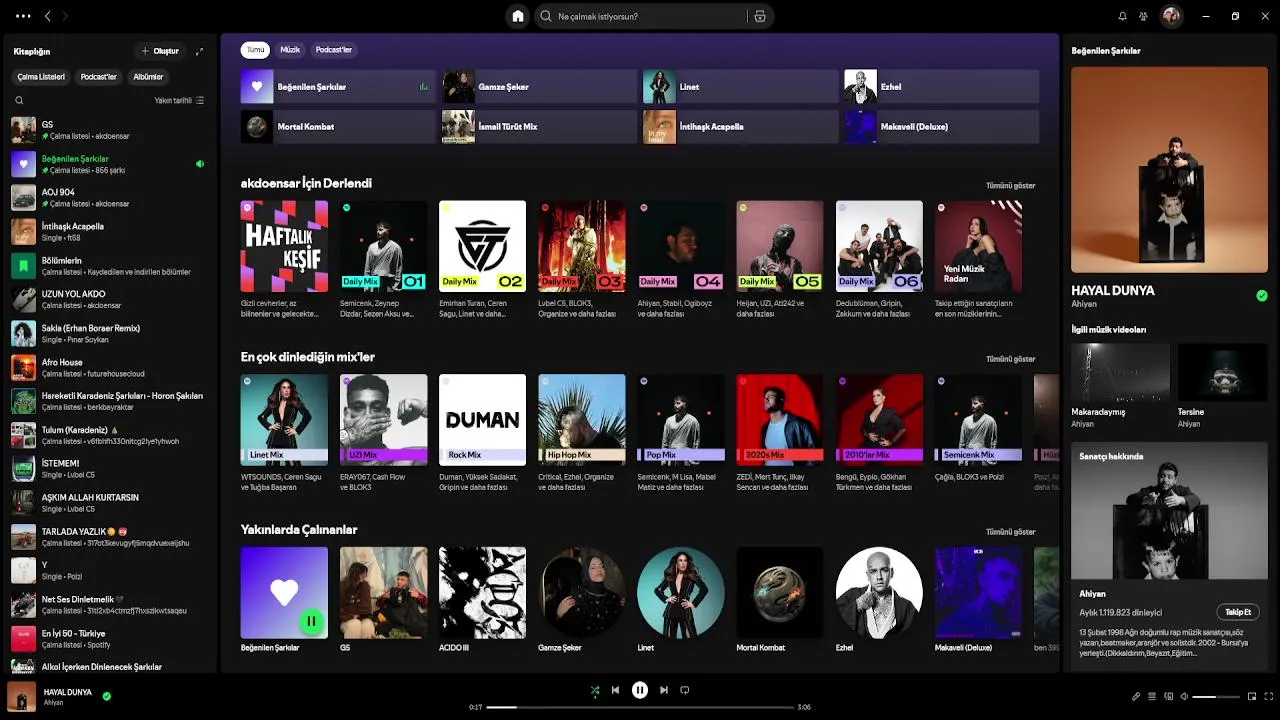Viewport: 1280px width, 720px height.
Task: Open Gamze Şeker shortcut tile
Action: click(540, 87)
